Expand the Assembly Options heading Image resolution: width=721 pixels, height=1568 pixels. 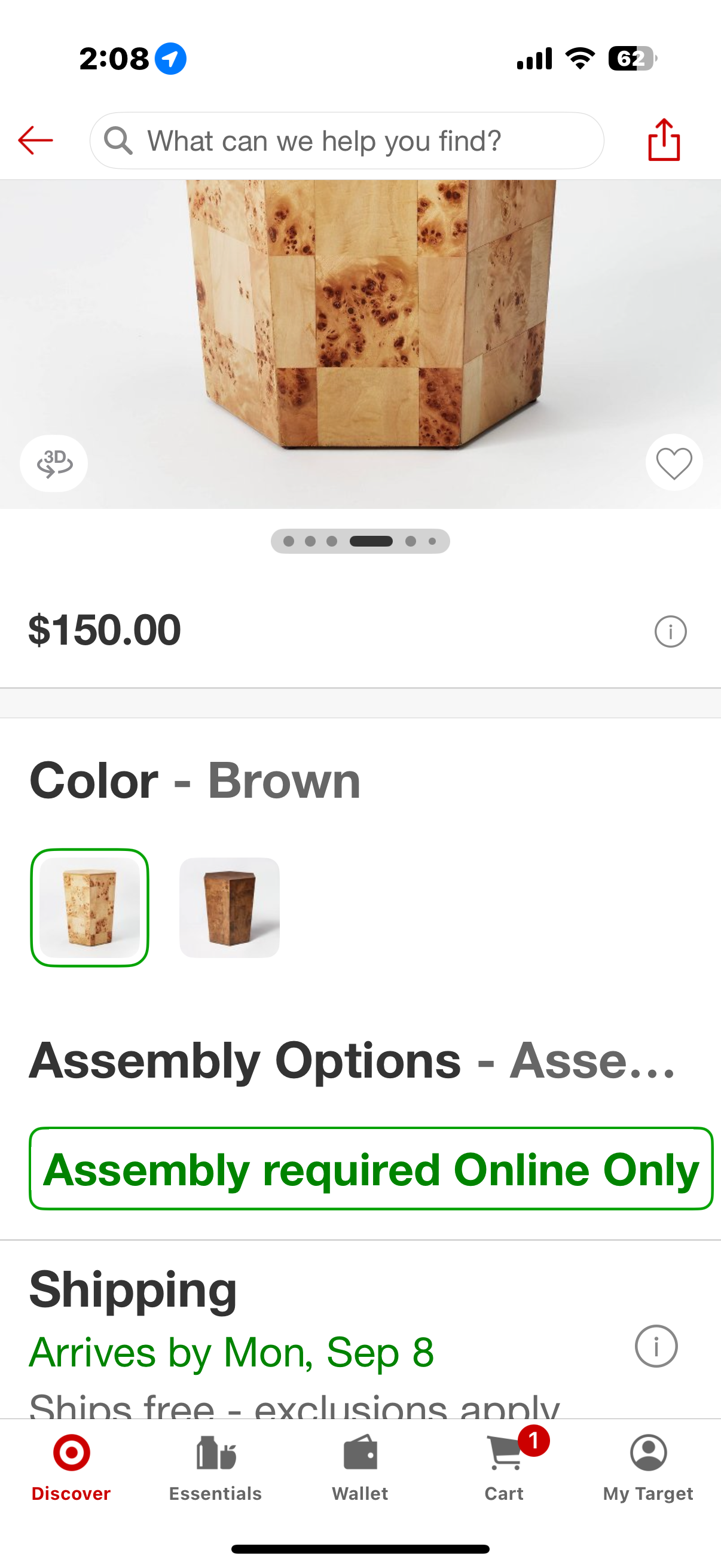pos(353,1060)
